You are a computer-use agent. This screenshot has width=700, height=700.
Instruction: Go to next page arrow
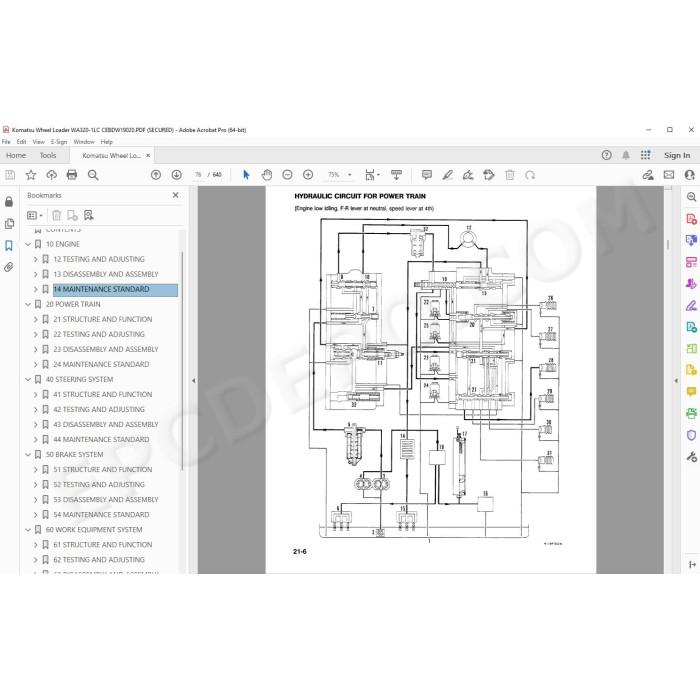tap(176, 175)
